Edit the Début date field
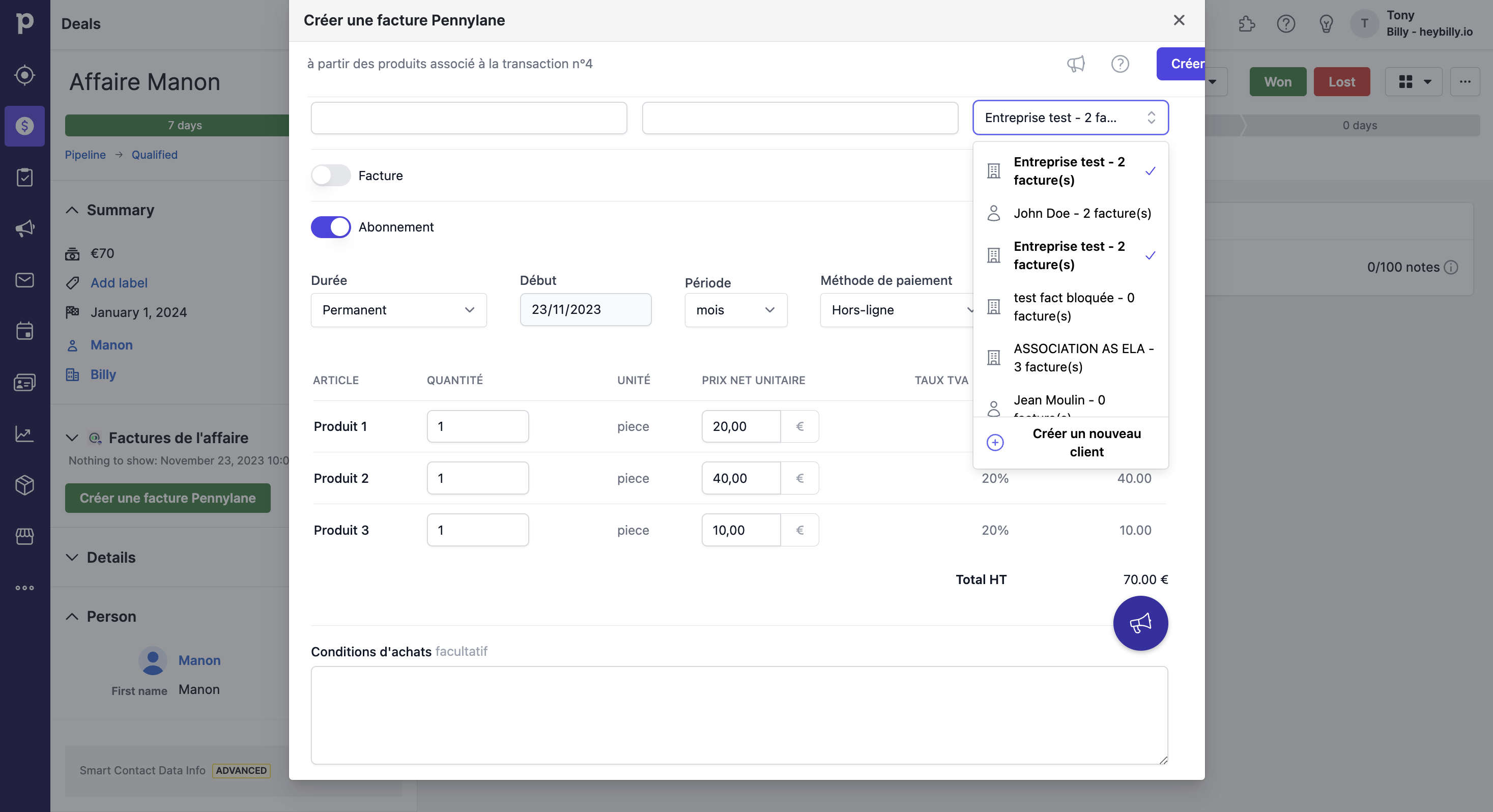Image resolution: width=1493 pixels, height=812 pixels. click(x=585, y=309)
